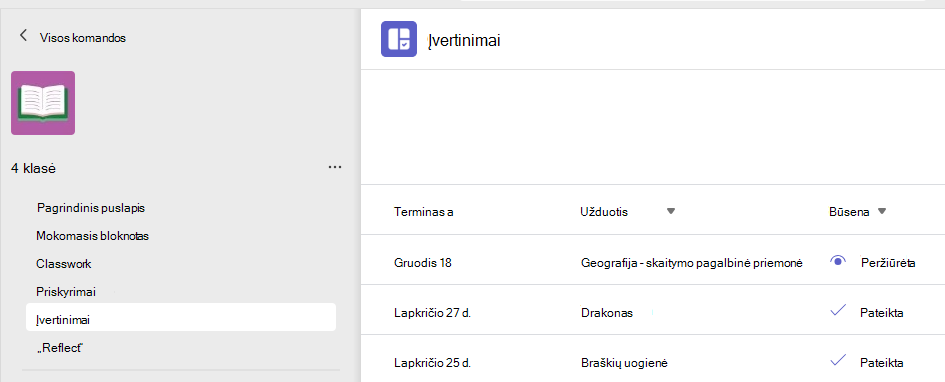Open the Geografija - skaitymo pagalbinė priemonė assignment
This screenshot has width=945, height=382.
pyautogui.click(x=691, y=263)
